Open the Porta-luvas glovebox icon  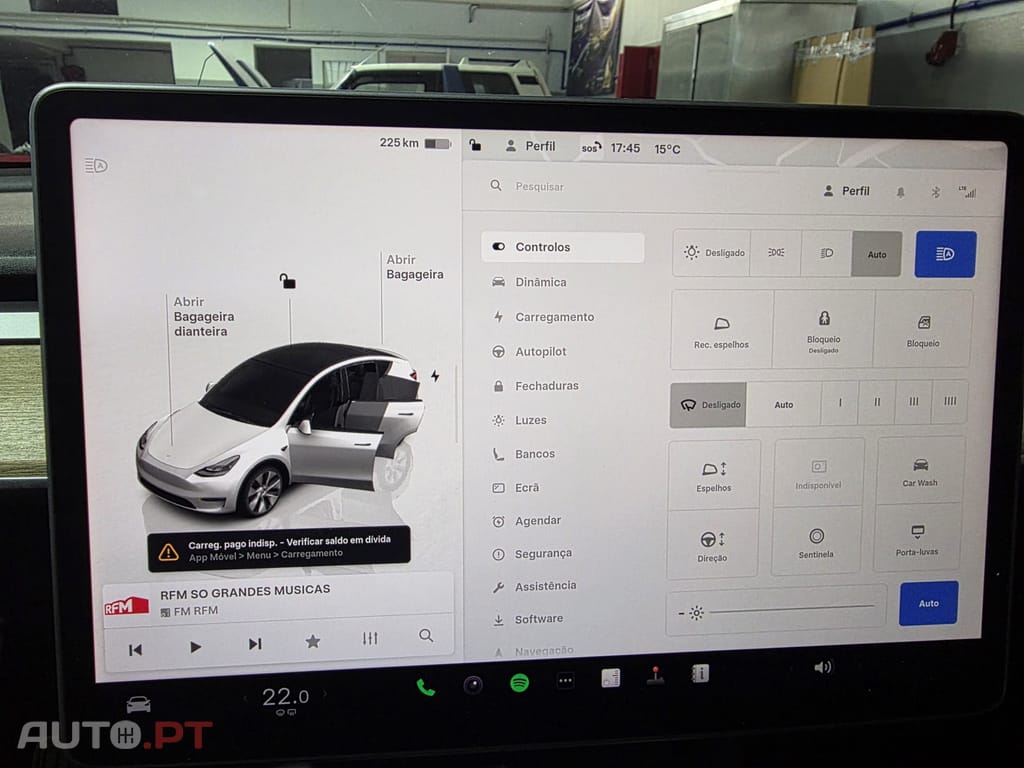coord(919,545)
